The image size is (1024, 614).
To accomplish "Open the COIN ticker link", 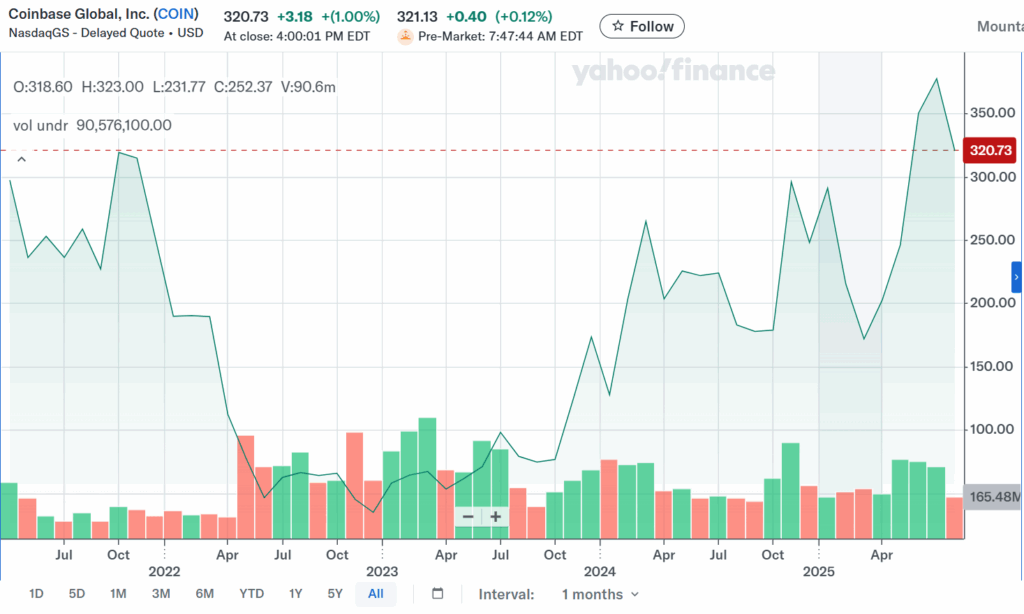I will [x=176, y=14].
